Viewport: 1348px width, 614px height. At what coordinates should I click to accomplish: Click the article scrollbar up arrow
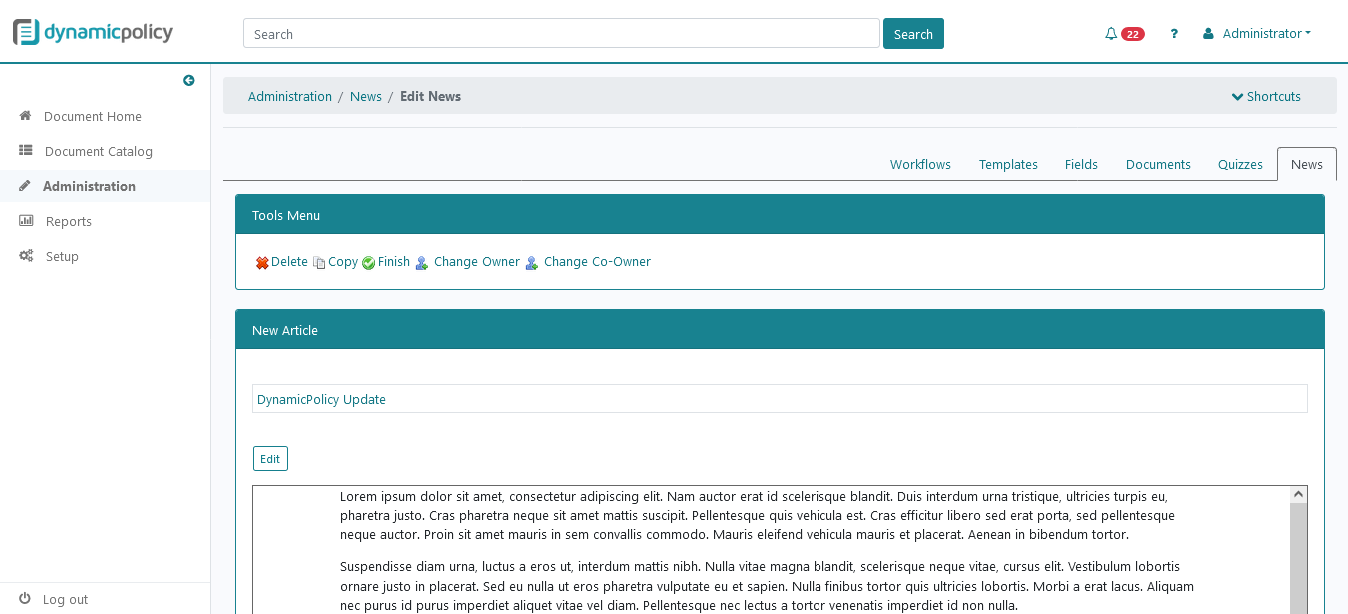(1299, 495)
